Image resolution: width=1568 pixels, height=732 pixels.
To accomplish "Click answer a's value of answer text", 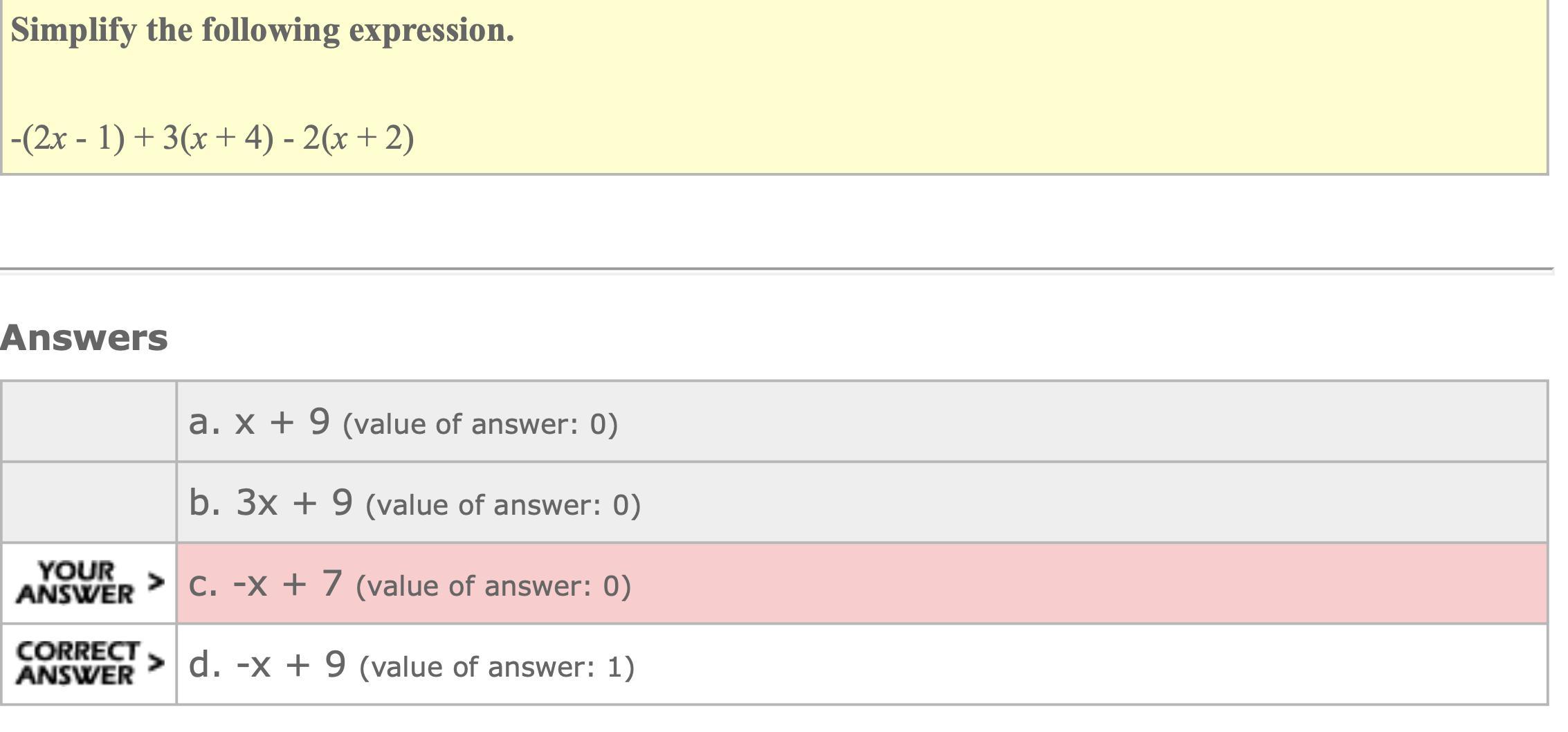I will tap(480, 424).
